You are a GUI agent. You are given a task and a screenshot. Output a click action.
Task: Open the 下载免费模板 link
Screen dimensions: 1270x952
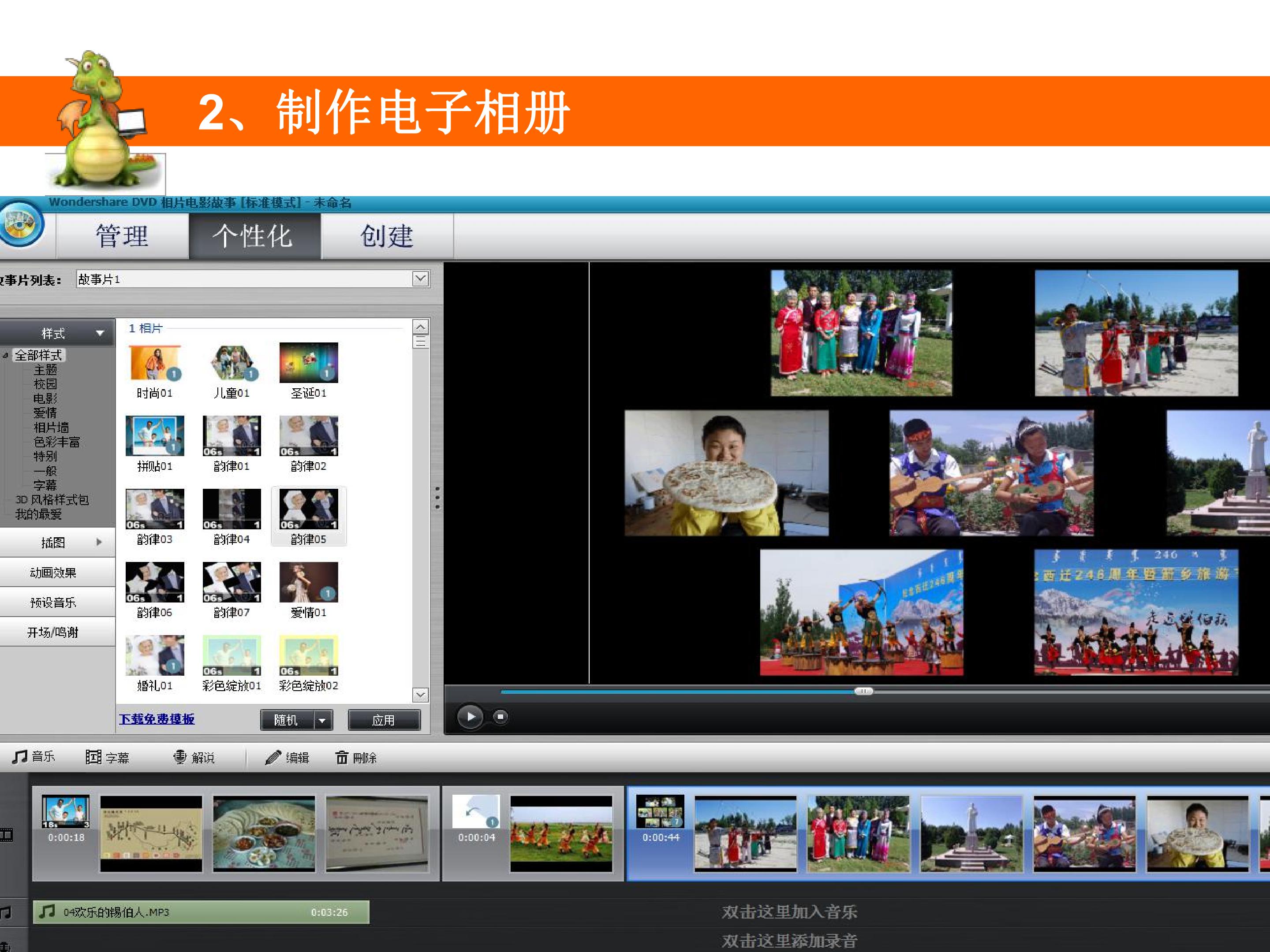pos(157,719)
